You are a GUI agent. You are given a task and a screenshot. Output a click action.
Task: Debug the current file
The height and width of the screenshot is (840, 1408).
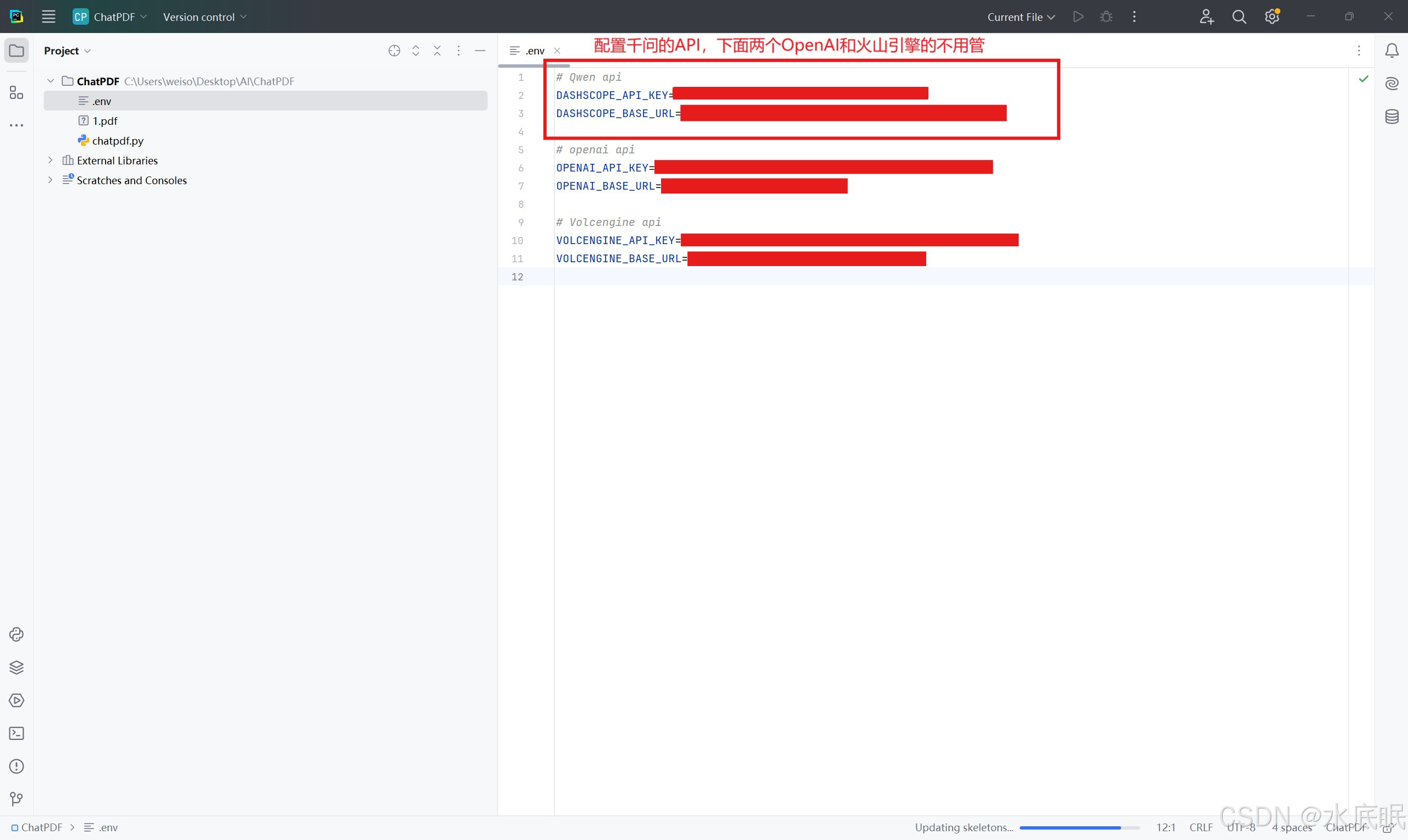(1105, 16)
